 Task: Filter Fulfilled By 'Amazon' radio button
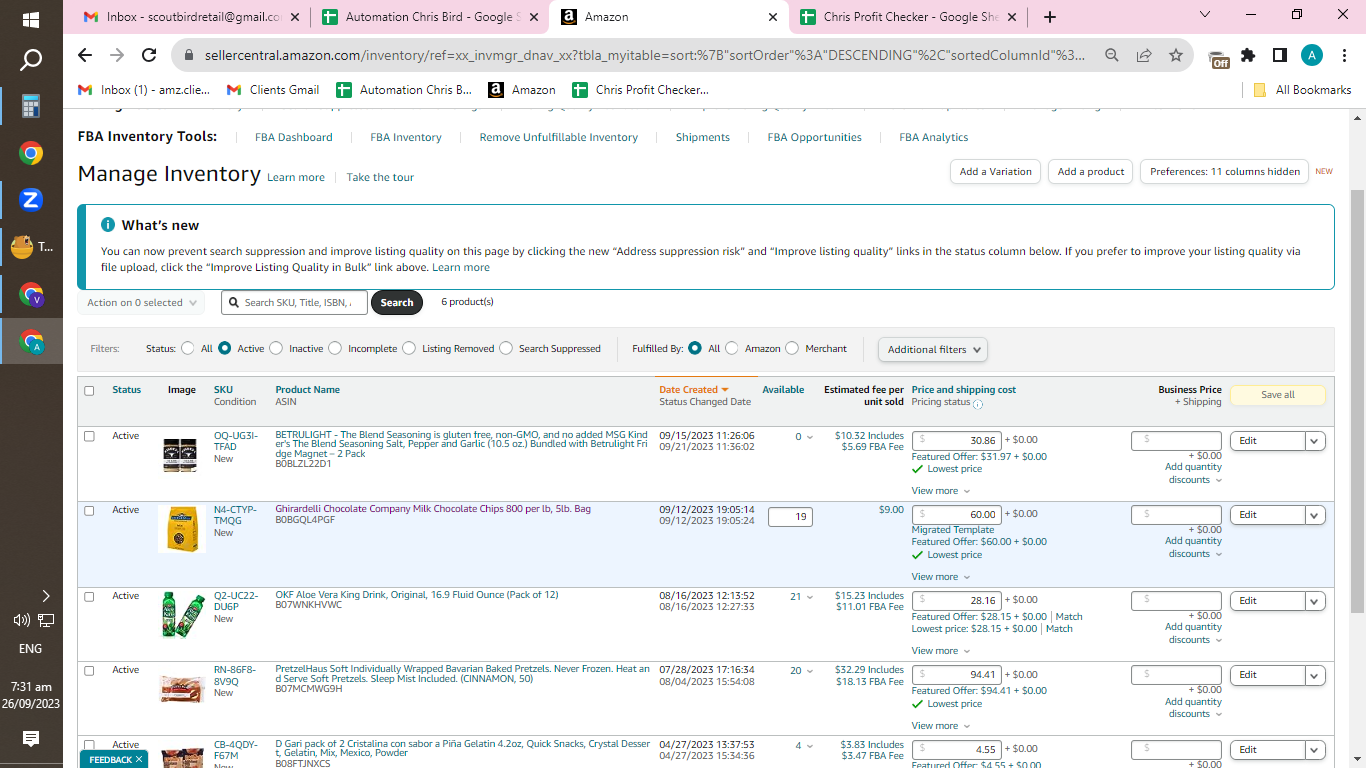732,349
